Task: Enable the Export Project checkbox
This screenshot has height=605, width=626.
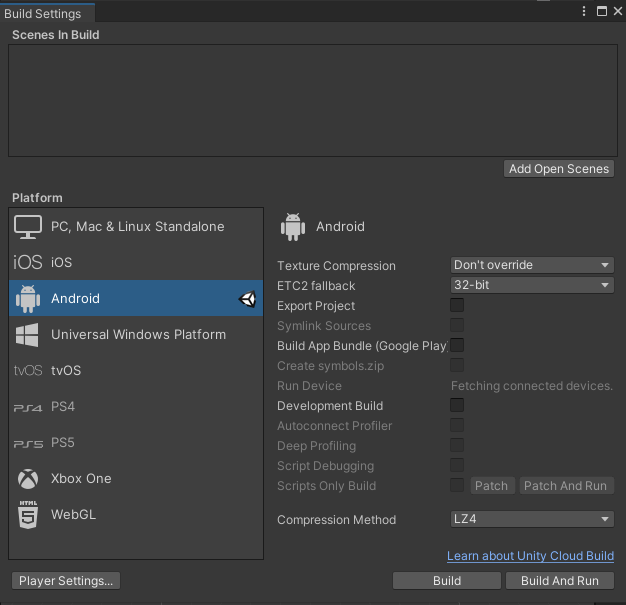Action: tap(457, 305)
